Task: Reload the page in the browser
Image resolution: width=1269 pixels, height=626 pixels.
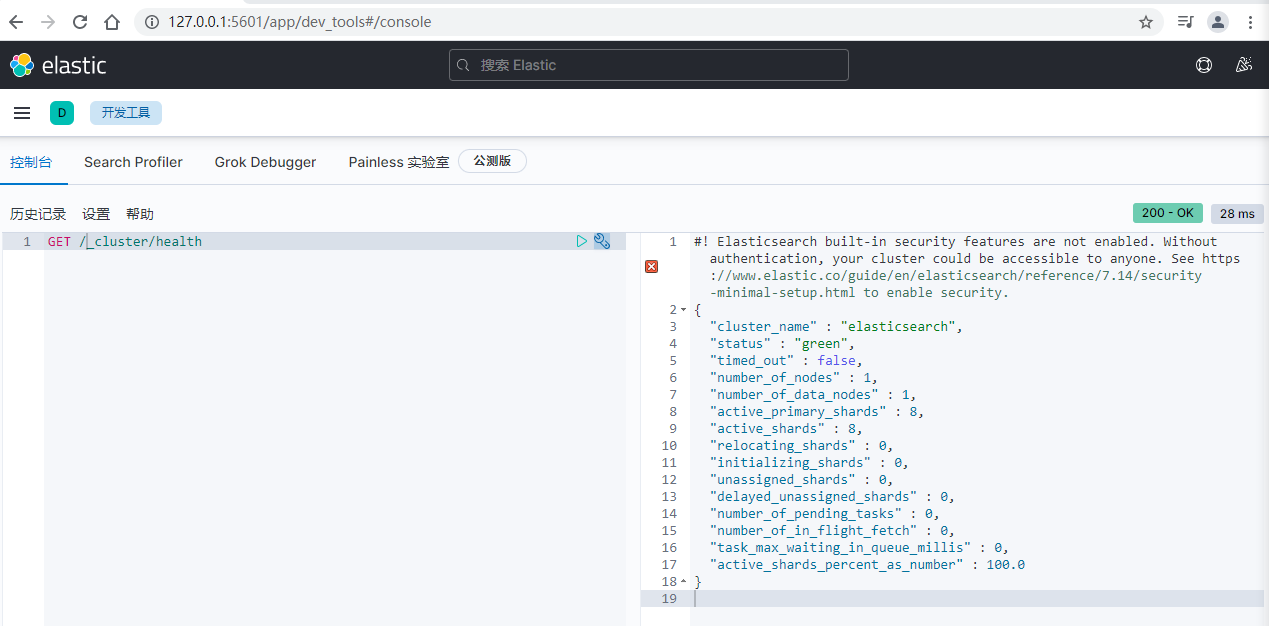Action: coord(80,21)
